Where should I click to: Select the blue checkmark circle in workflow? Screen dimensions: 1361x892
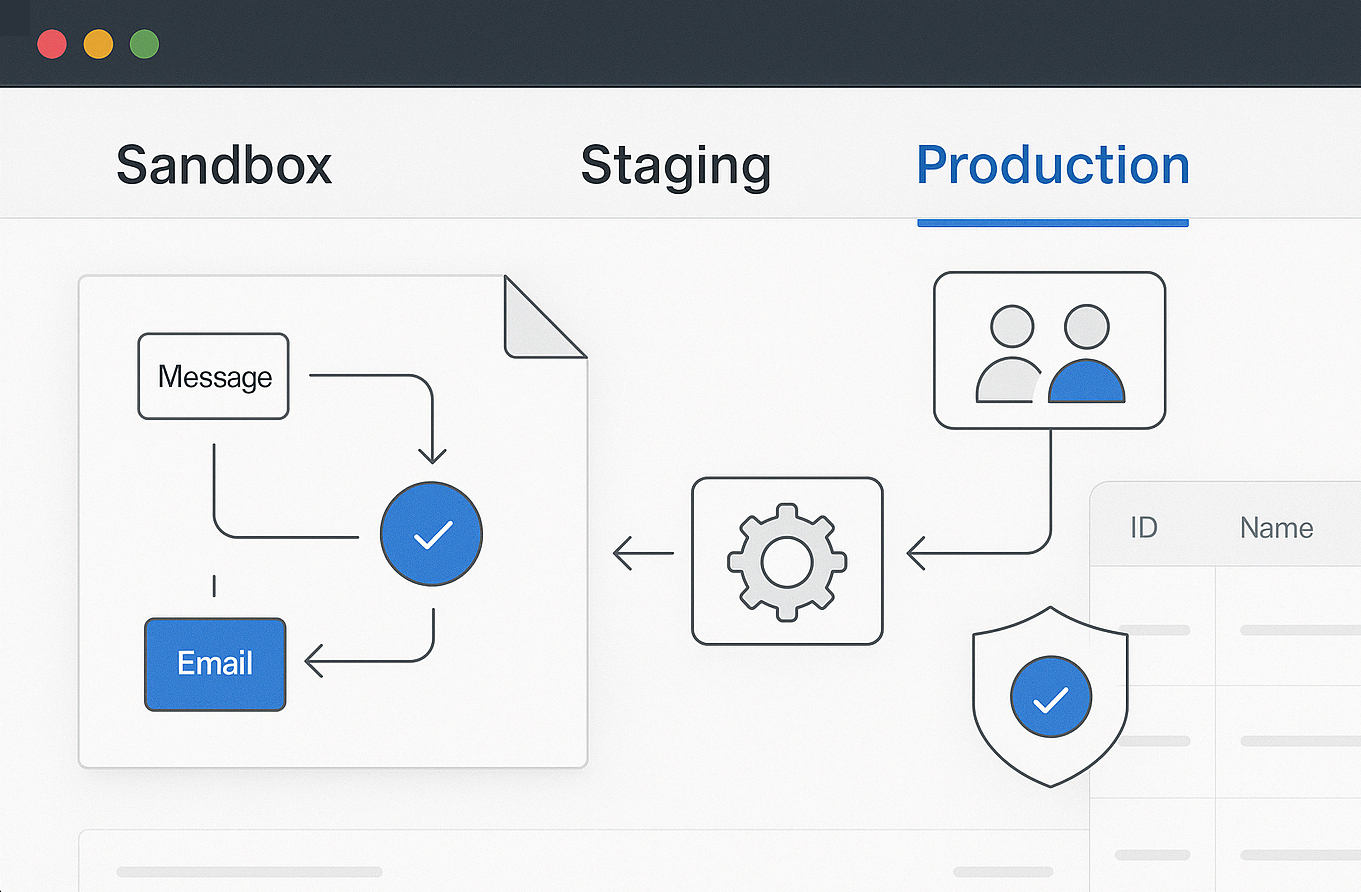tap(432, 534)
